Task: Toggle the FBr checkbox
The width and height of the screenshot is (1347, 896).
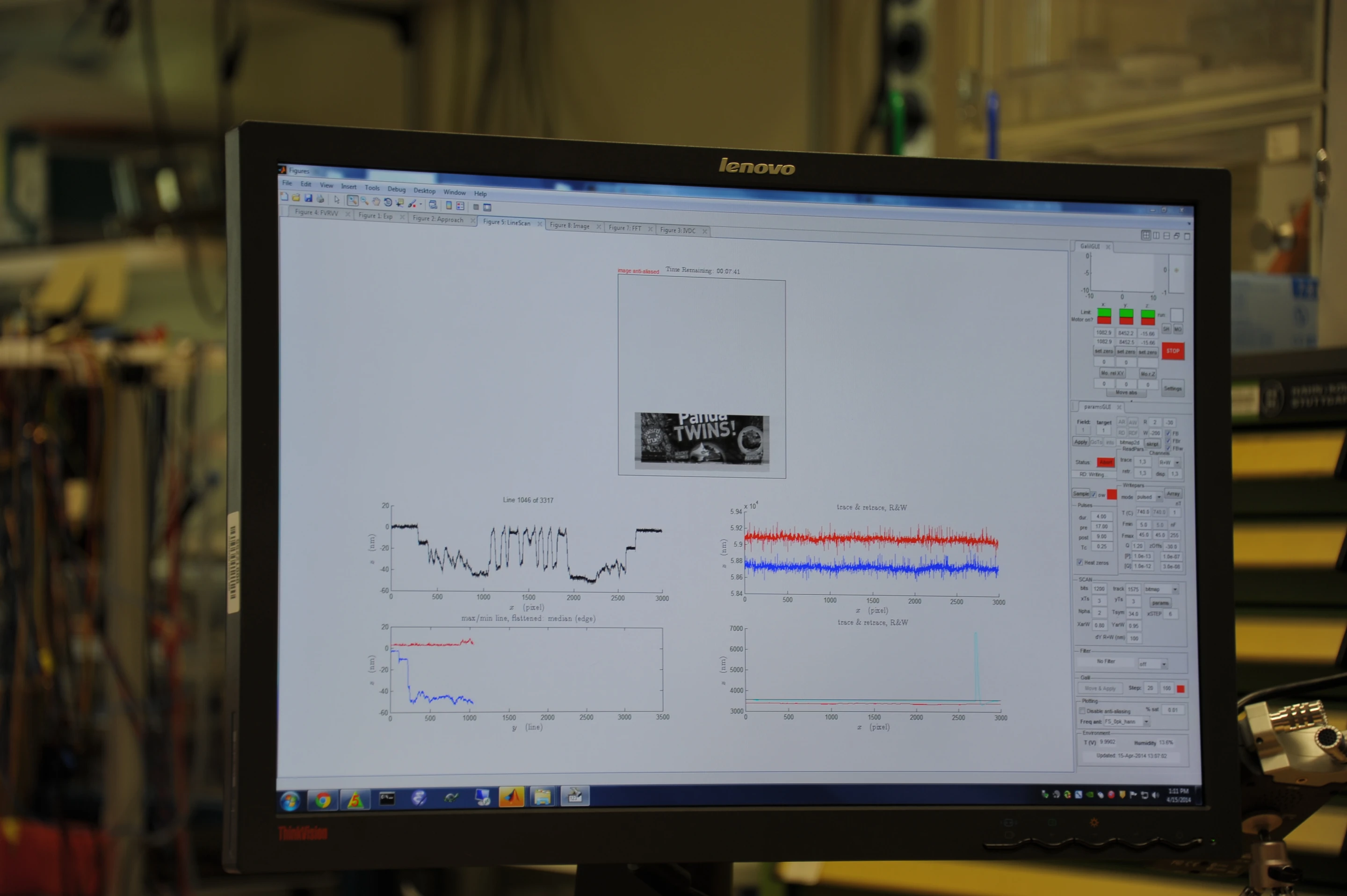Action: 1168,441
